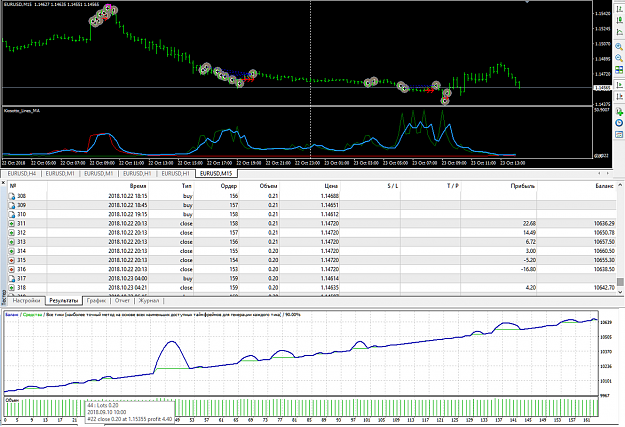625x427 pixels.
Task: Toggle chart auto scroll
Action: 619,85
